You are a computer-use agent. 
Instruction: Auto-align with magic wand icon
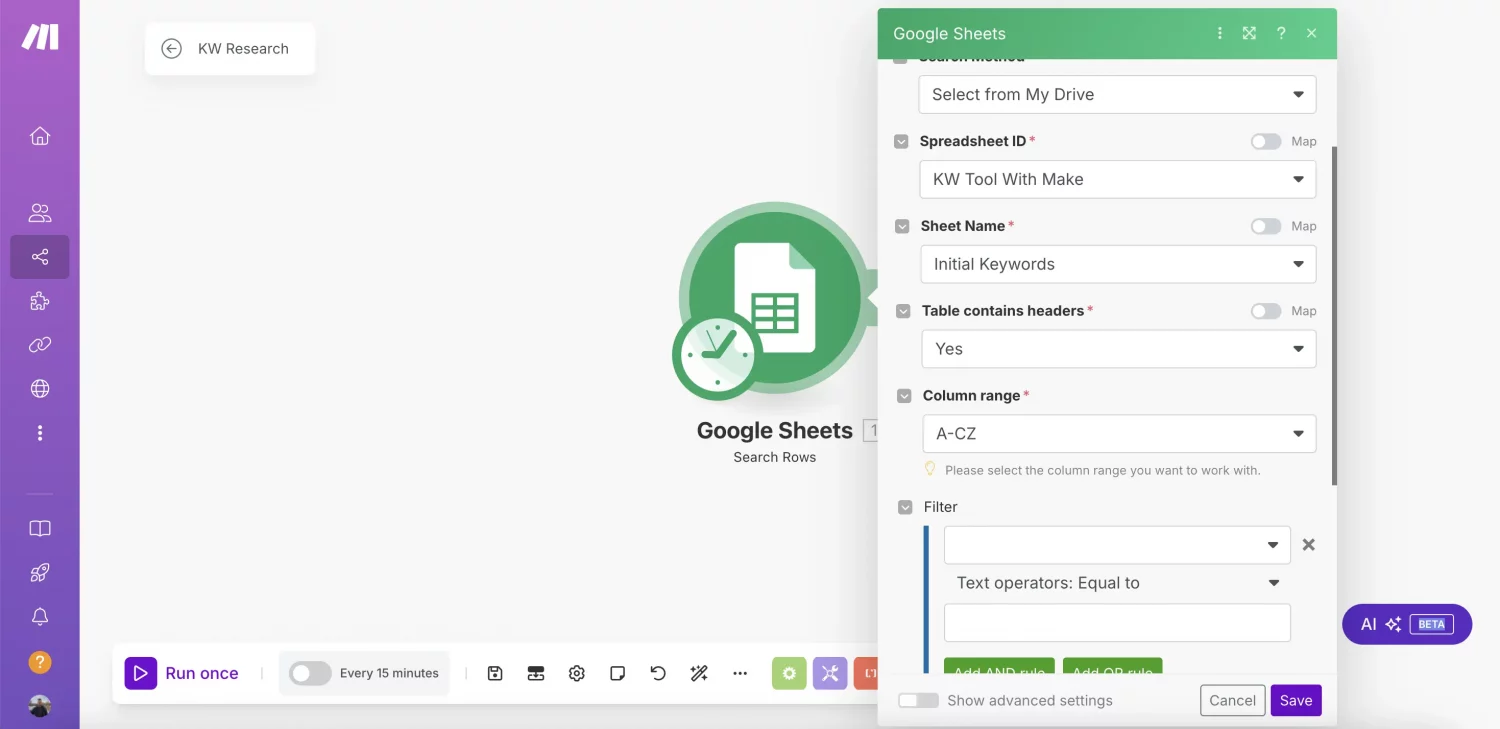coord(699,673)
